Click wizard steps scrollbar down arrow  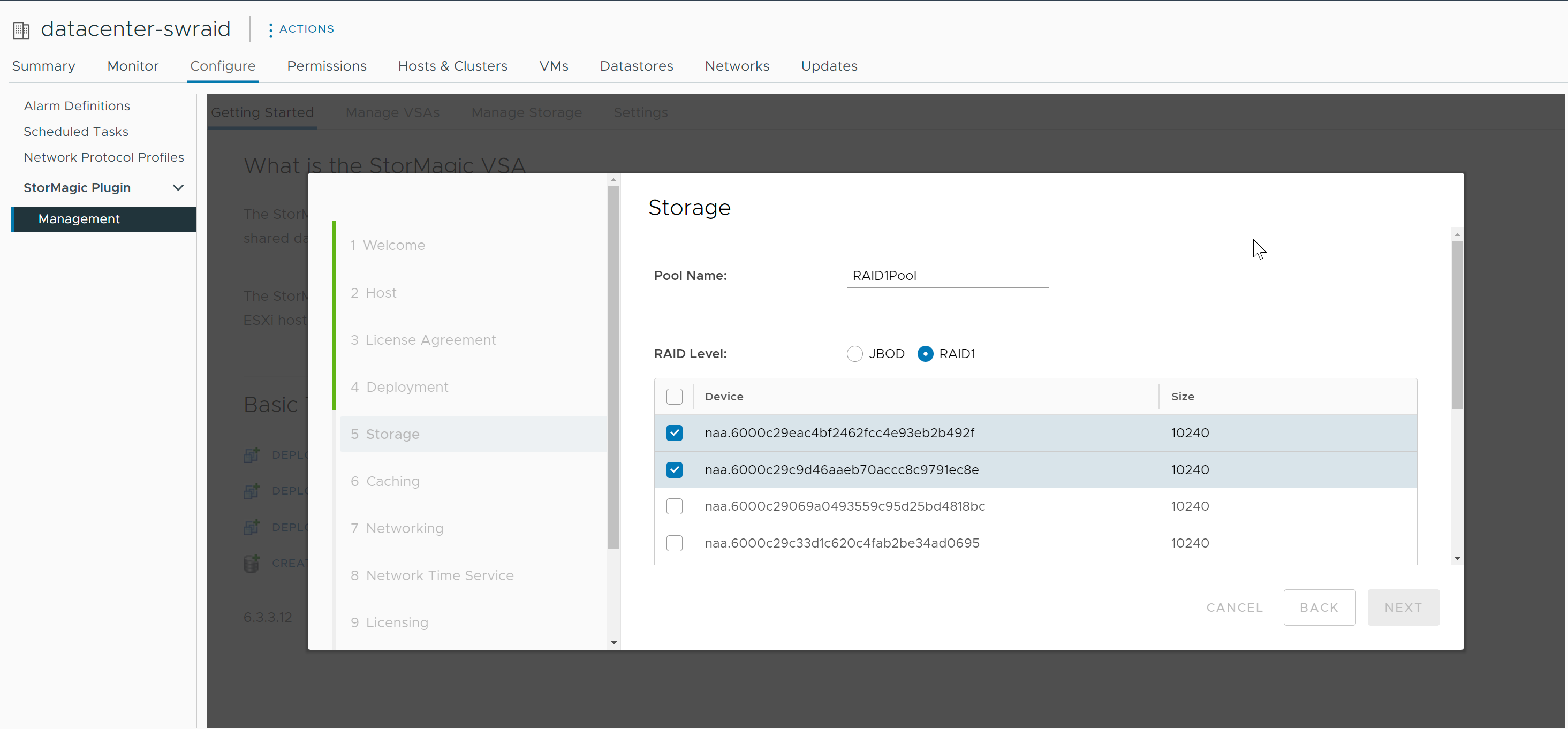[x=613, y=643]
